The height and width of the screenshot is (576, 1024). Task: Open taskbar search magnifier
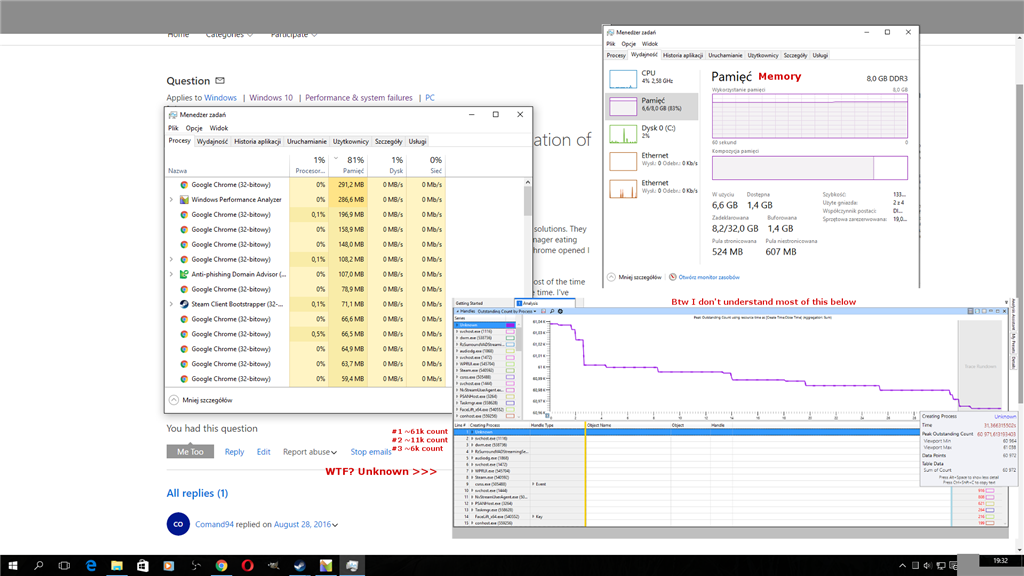point(39,566)
